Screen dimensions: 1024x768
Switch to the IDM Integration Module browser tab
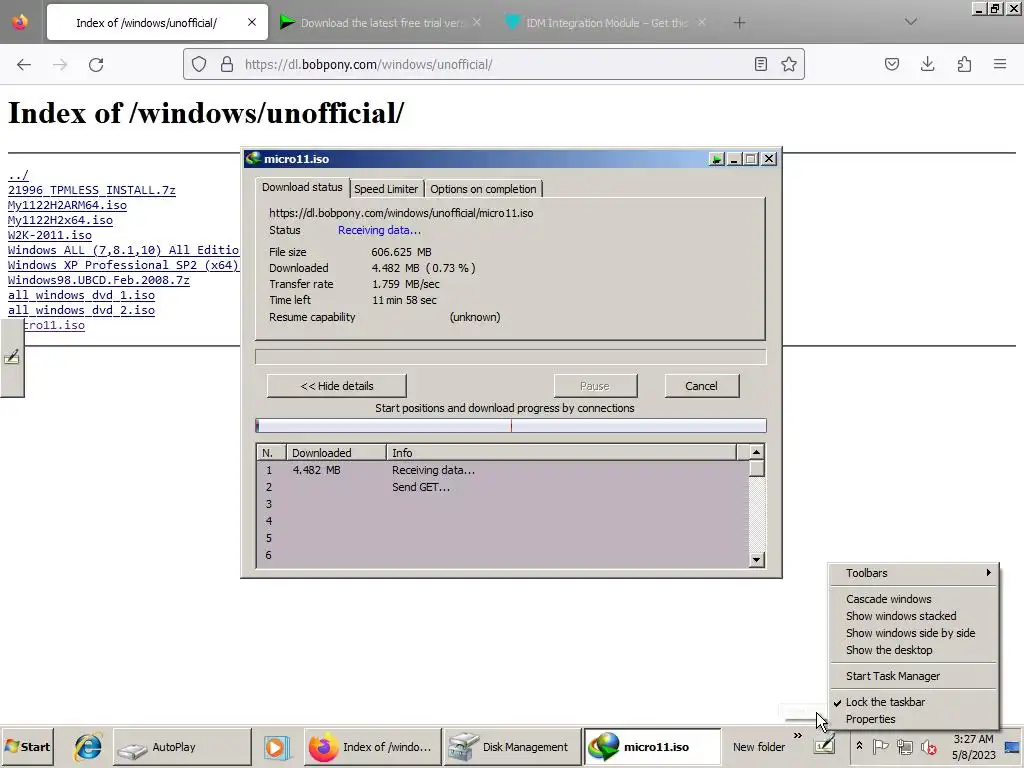[606, 23]
